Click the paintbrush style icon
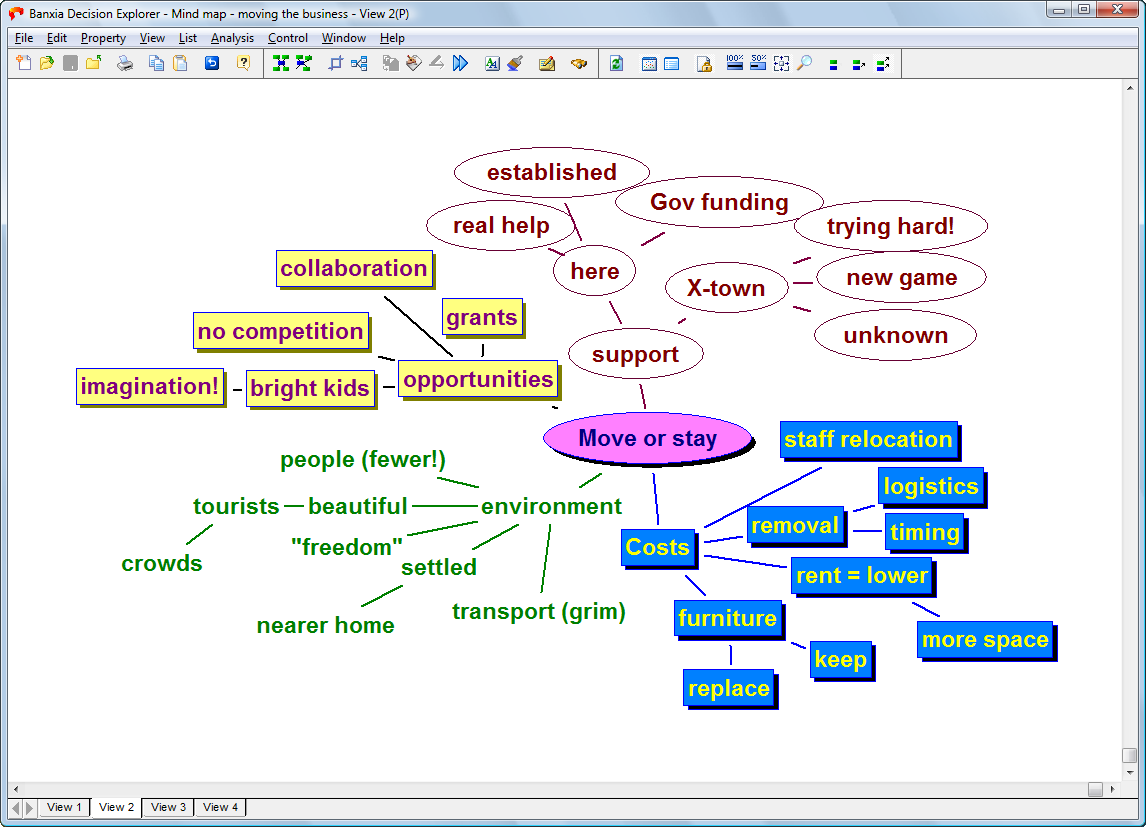 pyautogui.click(x=515, y=63)
